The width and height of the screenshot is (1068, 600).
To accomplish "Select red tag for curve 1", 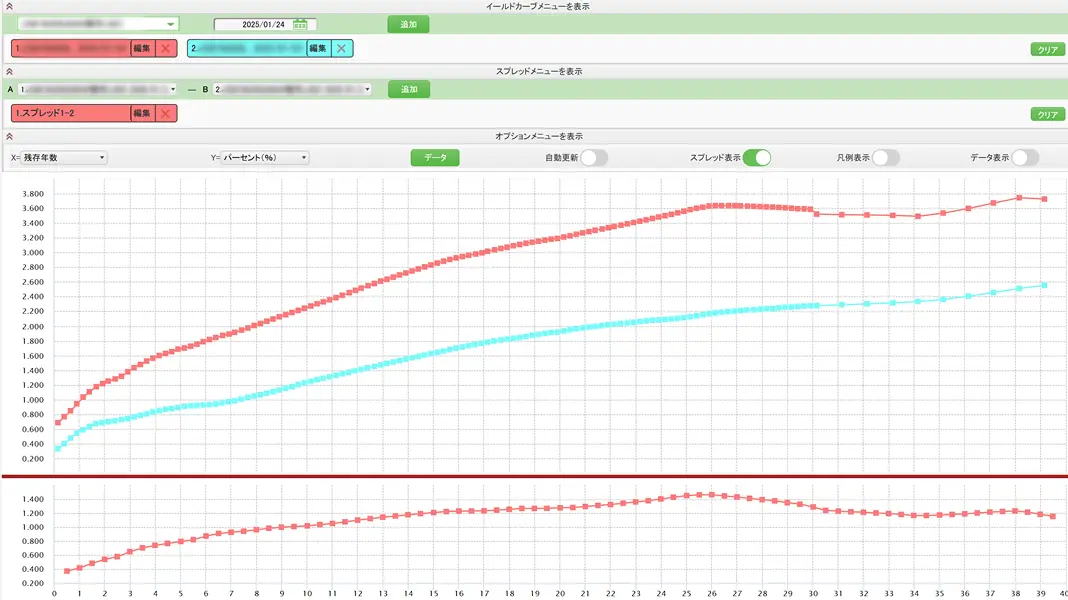I will pos(71,48).
